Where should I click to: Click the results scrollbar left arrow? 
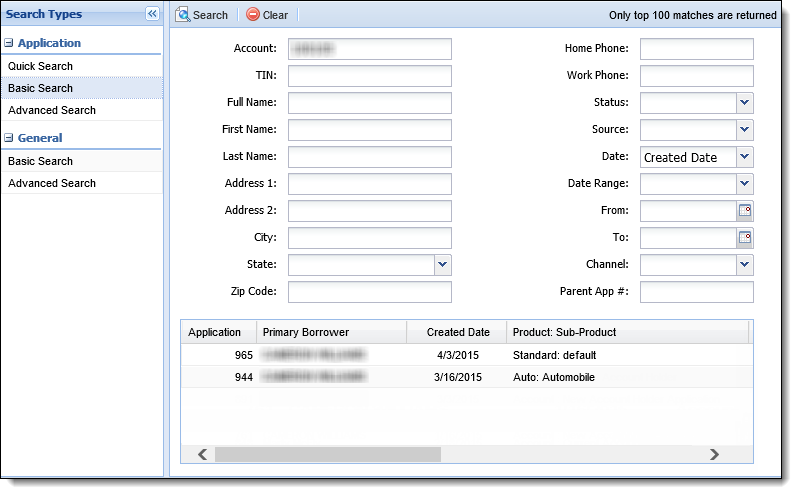[202, 454]
